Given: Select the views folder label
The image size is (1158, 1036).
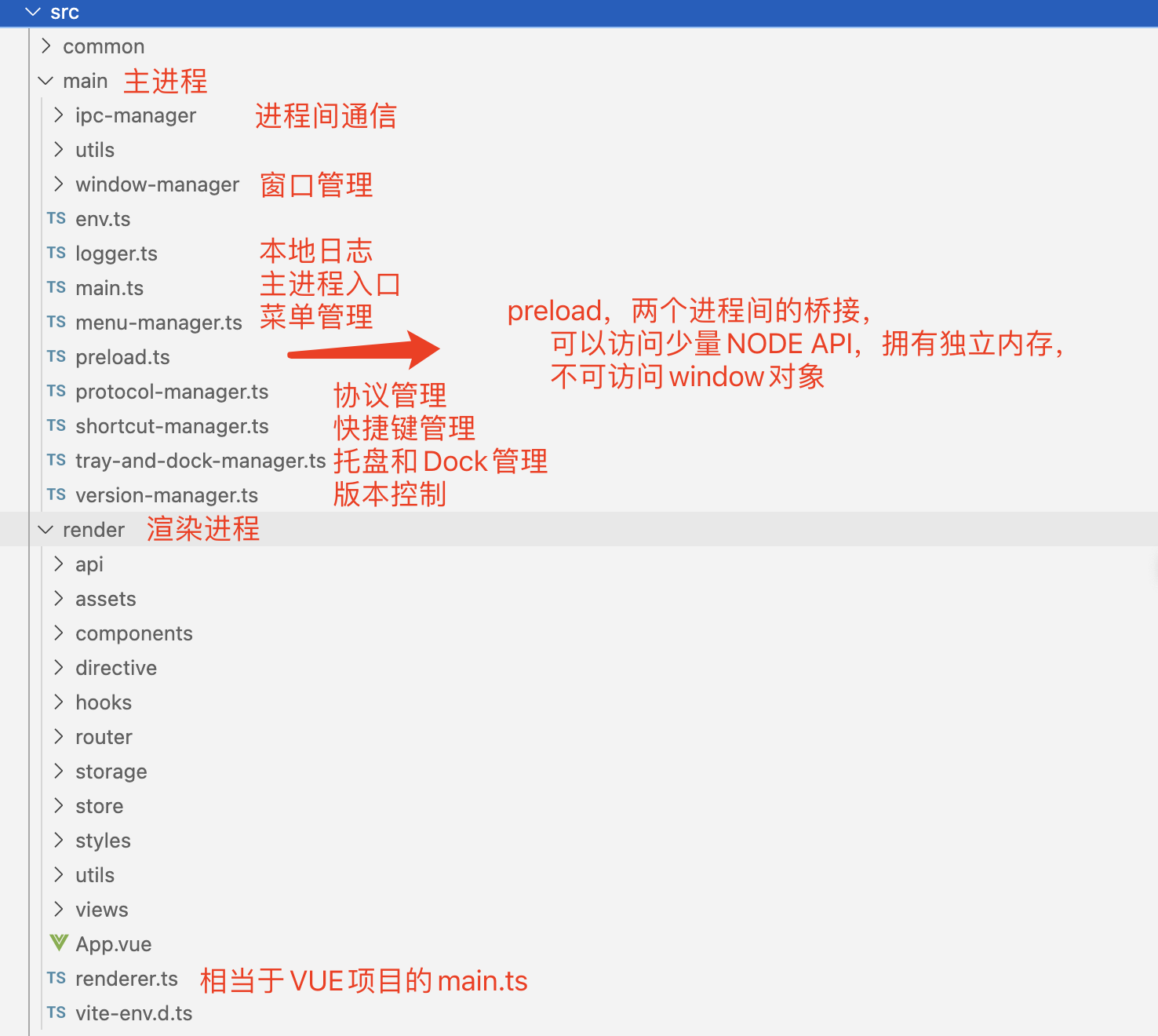Looking at the screenshot, I should [101, 910].
